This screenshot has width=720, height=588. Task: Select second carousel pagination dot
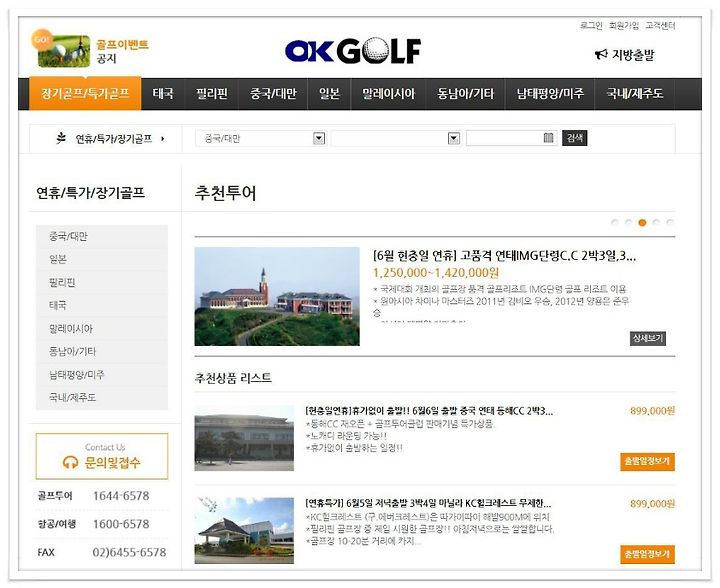tap(629, 223)
